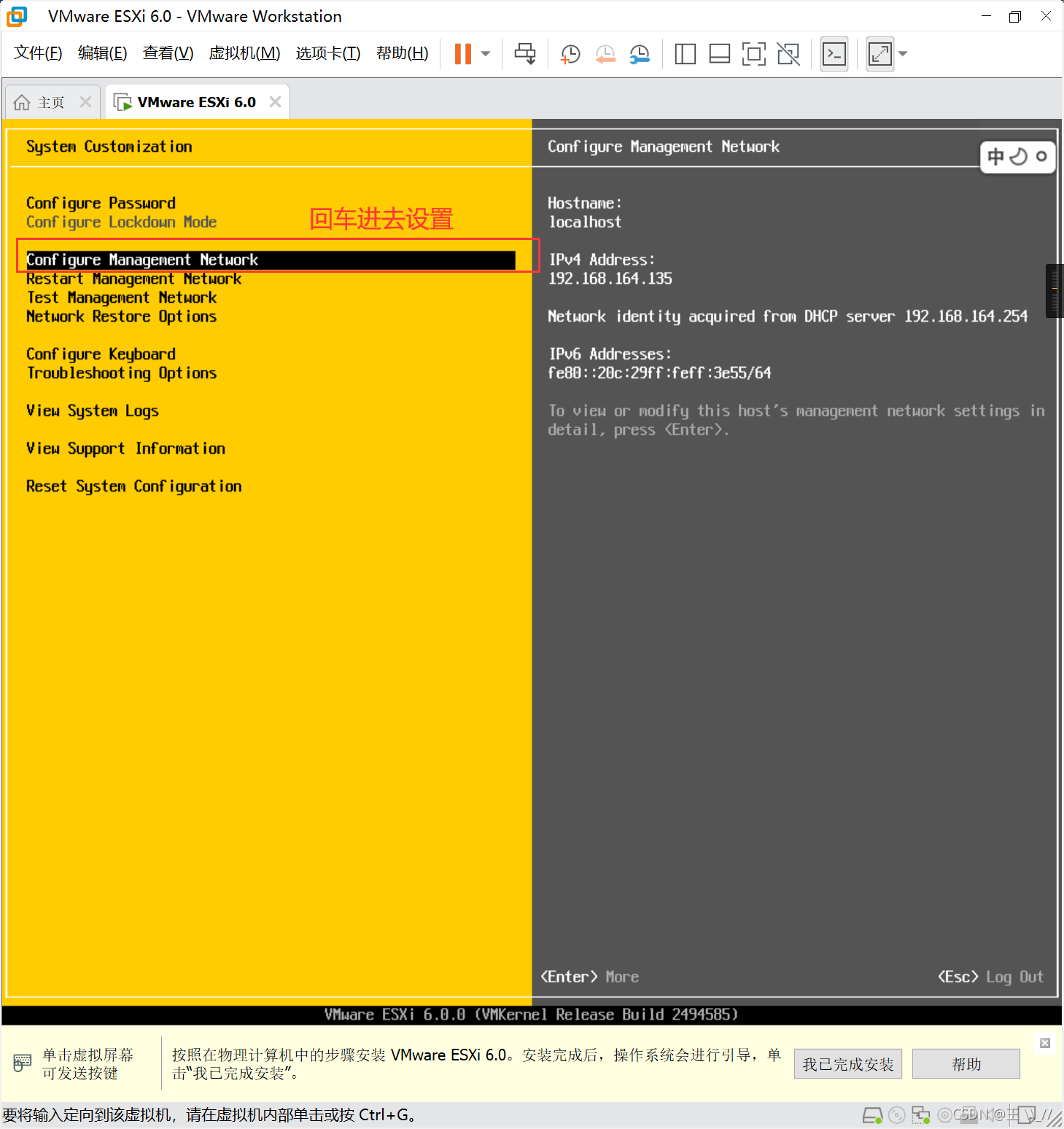The image size is (1064, 1129).
Task: Close the 主页 tab
Action: pyautogui.click(x=85, y=101)
